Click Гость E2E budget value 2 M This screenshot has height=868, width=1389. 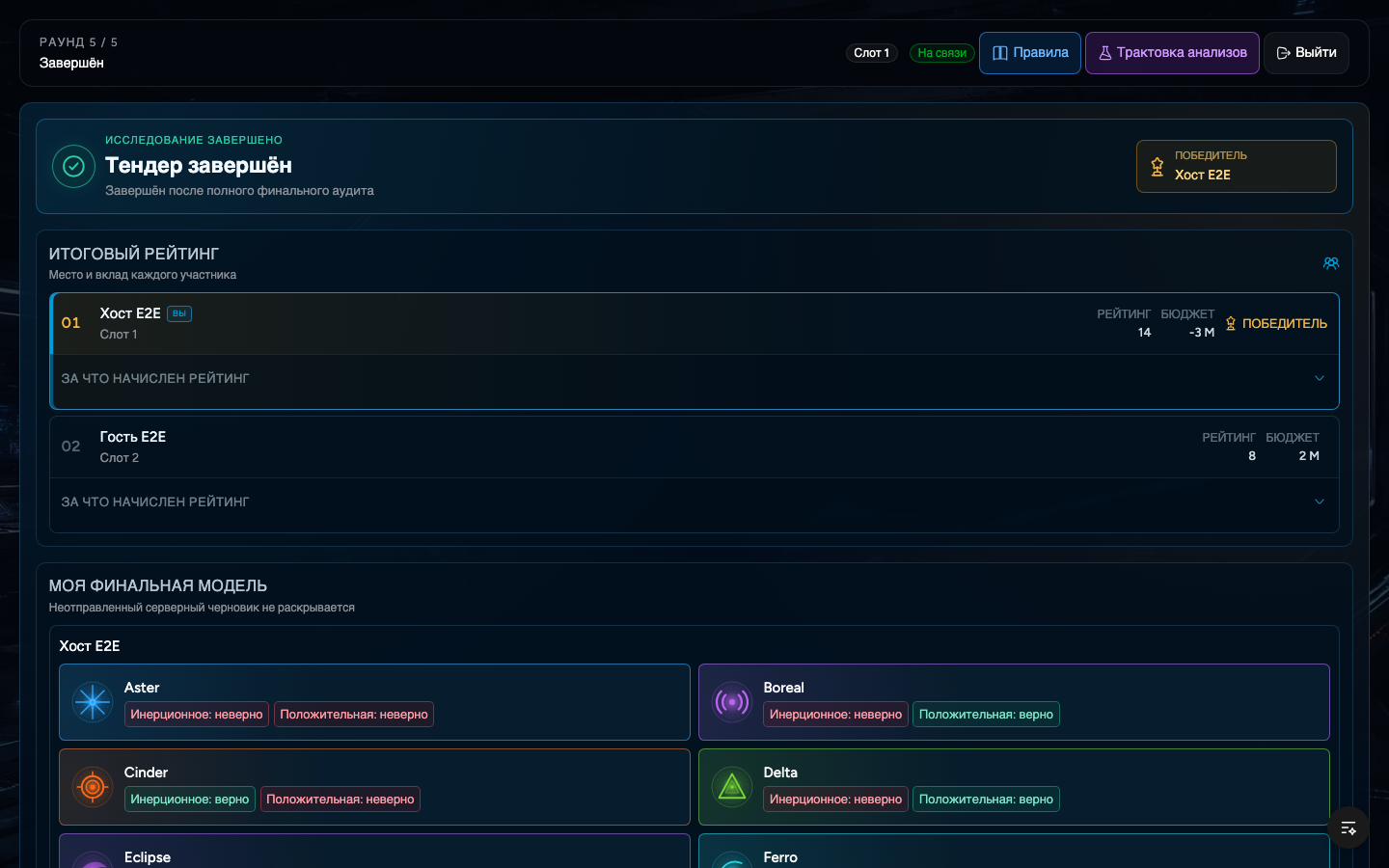coord(1309,456)
